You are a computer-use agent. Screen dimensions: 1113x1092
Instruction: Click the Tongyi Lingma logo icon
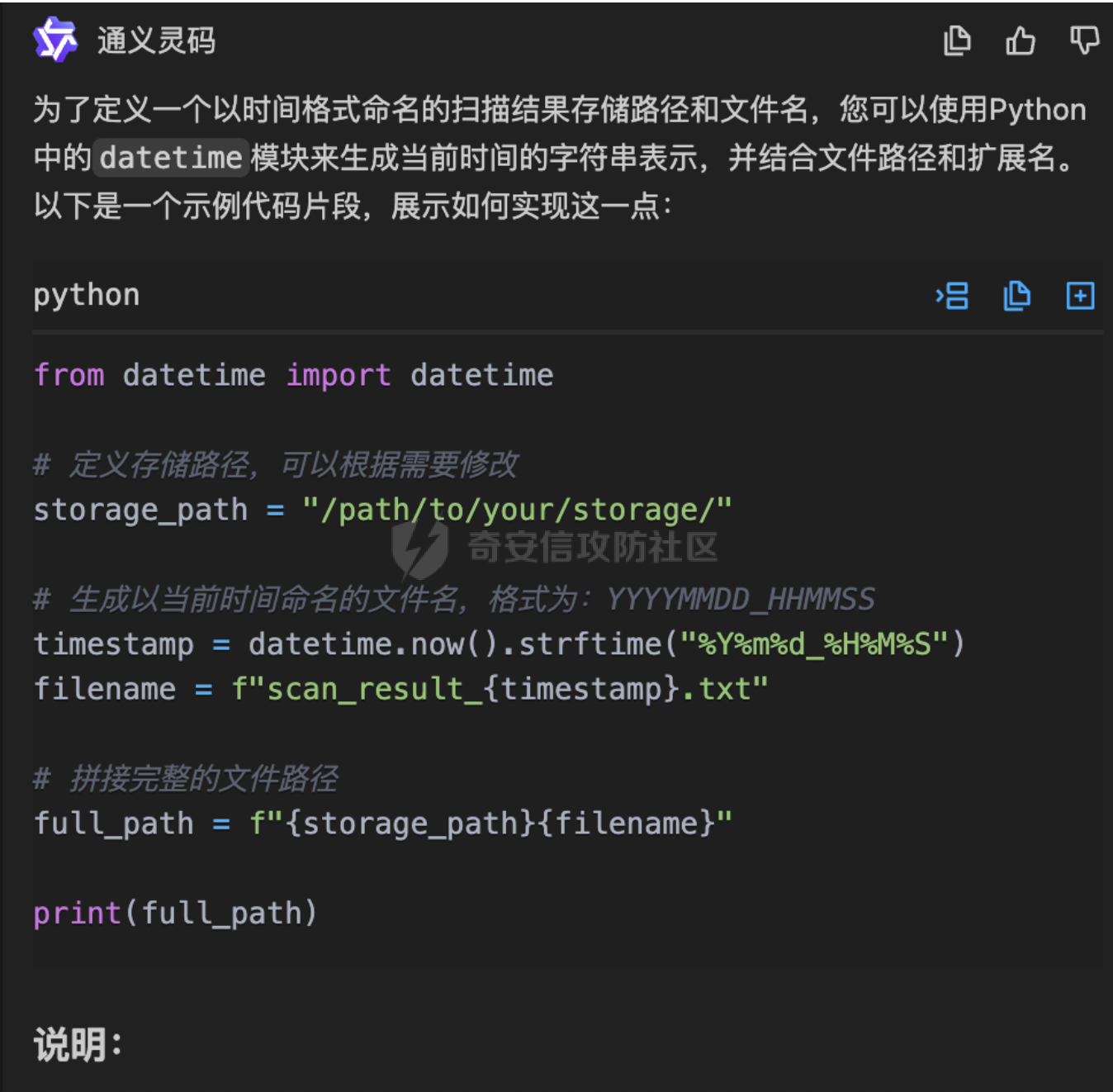55,40
